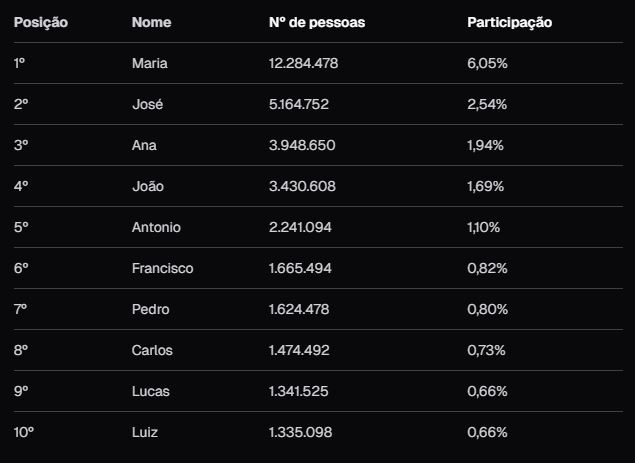This screenshot has height=463, width=635.
Task: Click the Posição column header
Action: [x=41, y=22]
